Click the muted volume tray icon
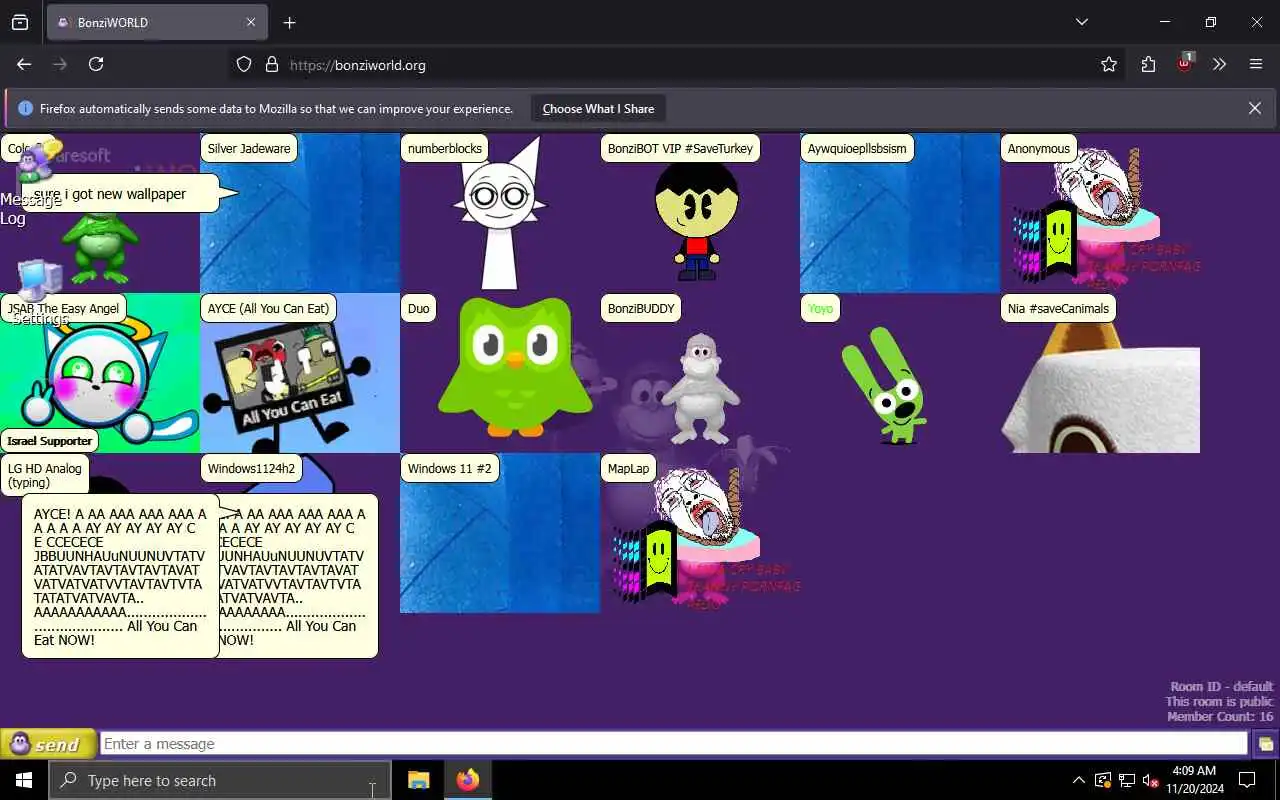 [1151, 780]
